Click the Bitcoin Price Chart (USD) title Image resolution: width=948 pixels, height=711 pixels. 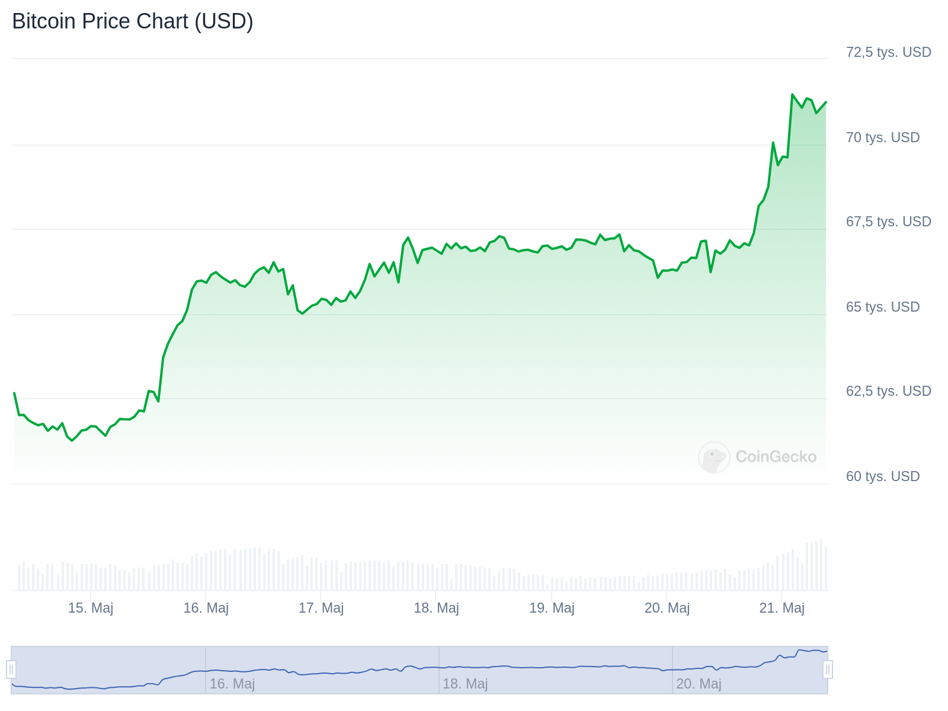click(133, 21)
